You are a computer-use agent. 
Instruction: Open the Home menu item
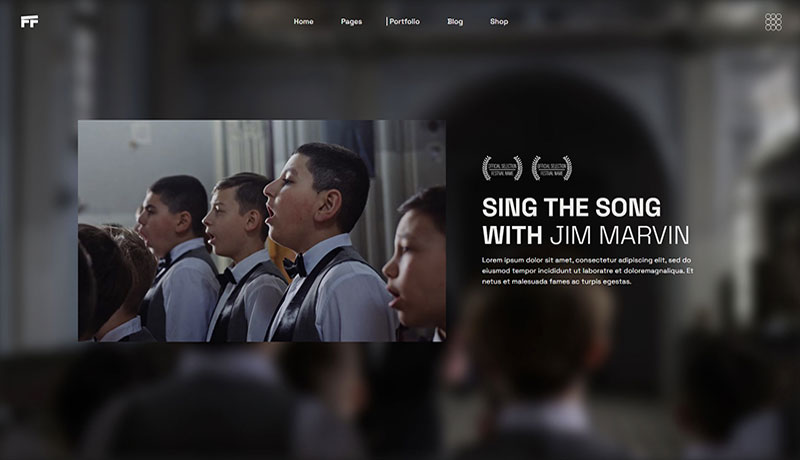(x=303, y=21)
